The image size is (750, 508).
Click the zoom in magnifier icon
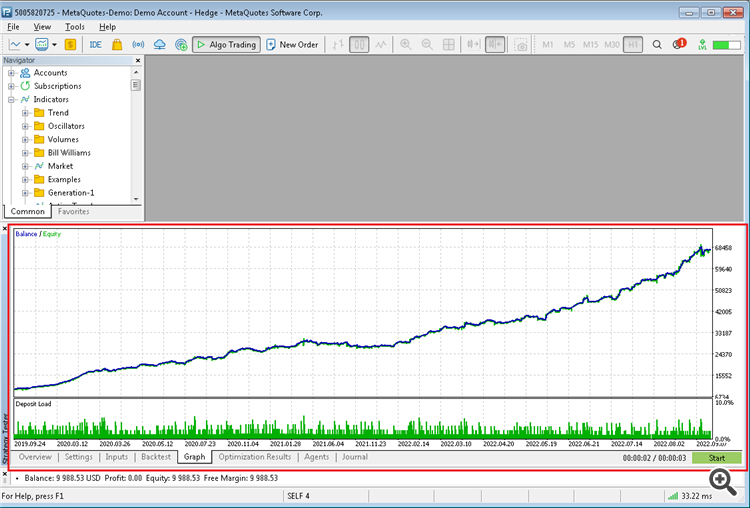click(406, 44)
